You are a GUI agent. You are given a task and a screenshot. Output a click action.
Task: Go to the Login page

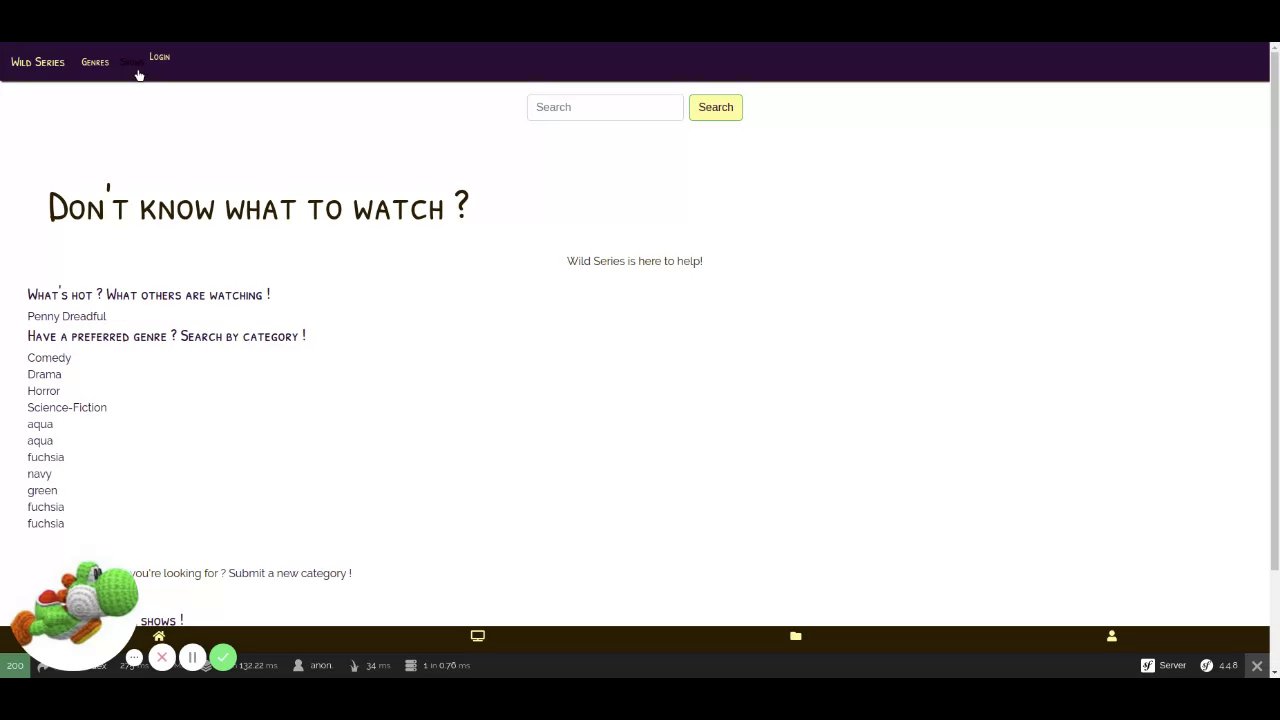pos(159,57)
